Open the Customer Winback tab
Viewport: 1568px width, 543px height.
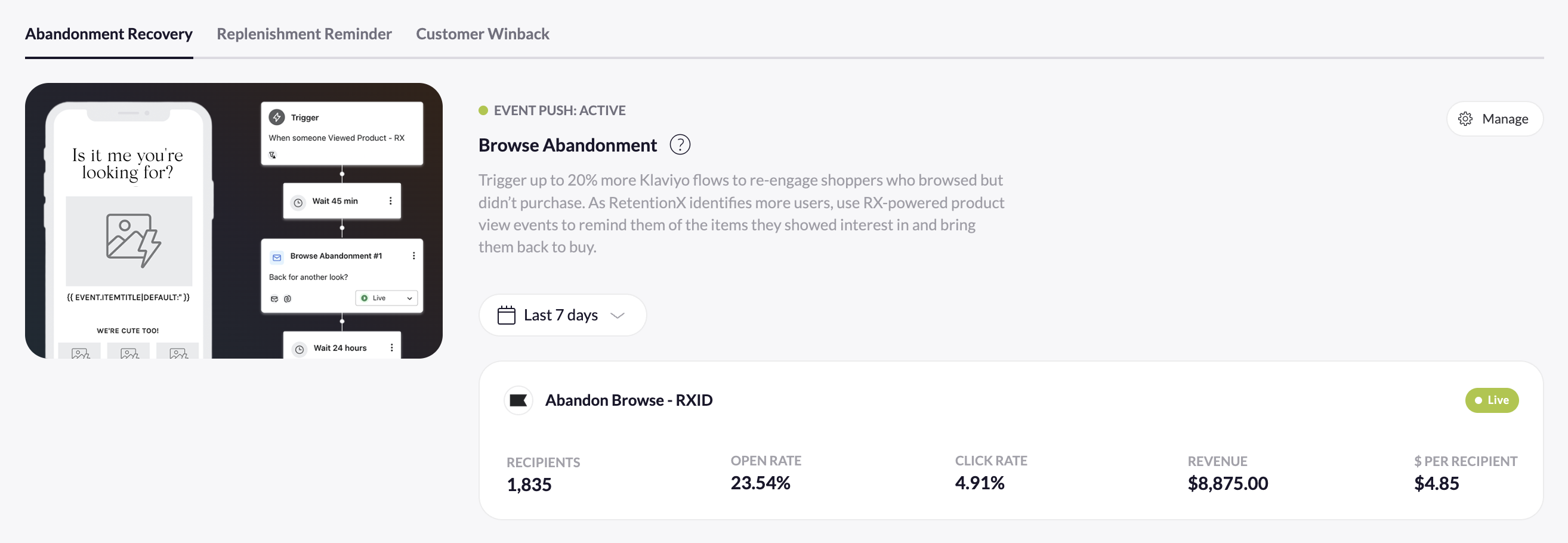click(x=482, y=34)
